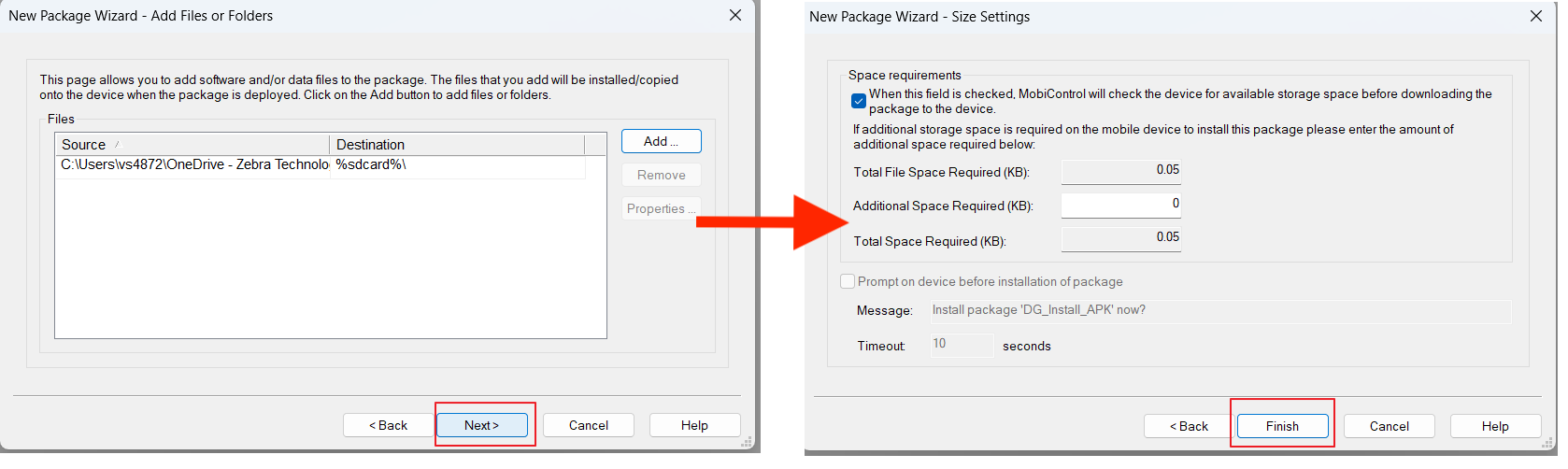The image size is (1568, 469).
Task: Open Help in Add Files dialog
Action: 694,425
